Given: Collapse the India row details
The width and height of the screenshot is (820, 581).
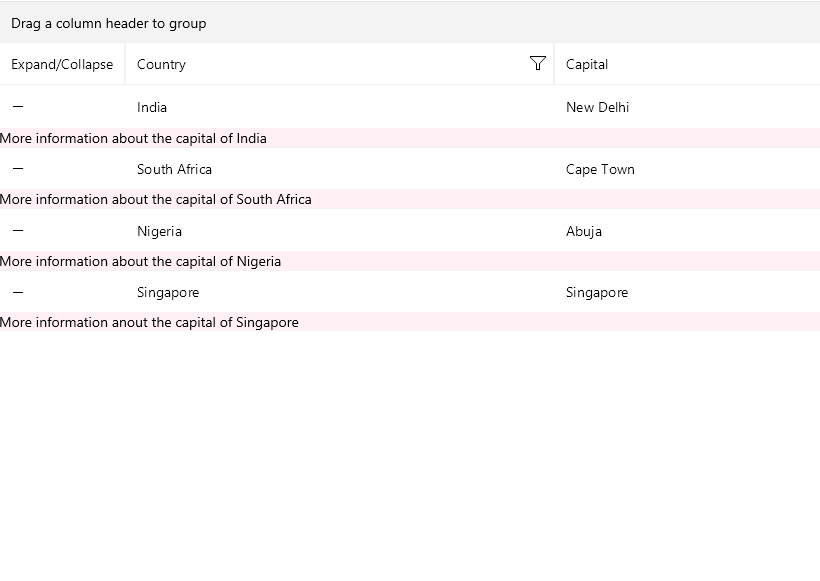Looking at the screenshot, I should [x=18, y=107].
